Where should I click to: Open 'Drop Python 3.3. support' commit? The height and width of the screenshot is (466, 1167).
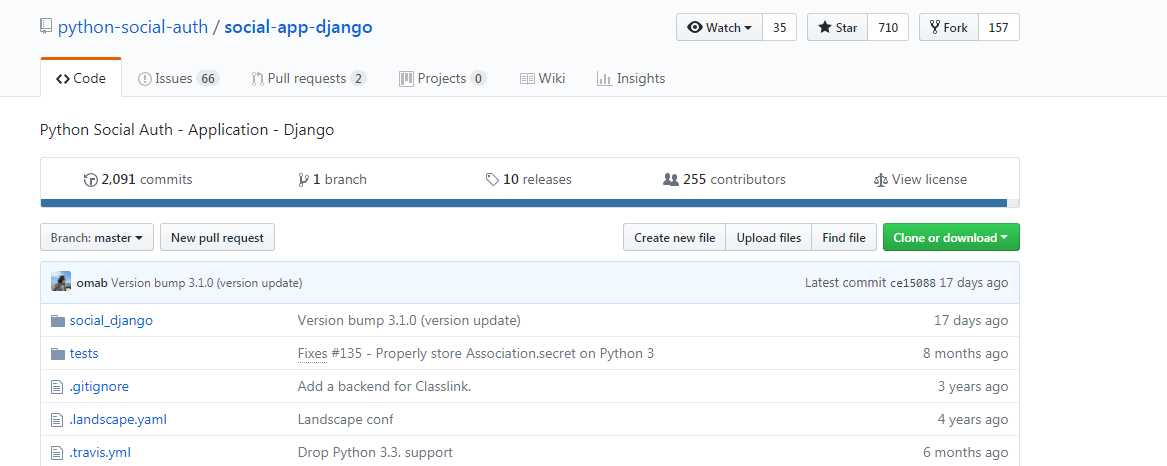tap(375, 452)
